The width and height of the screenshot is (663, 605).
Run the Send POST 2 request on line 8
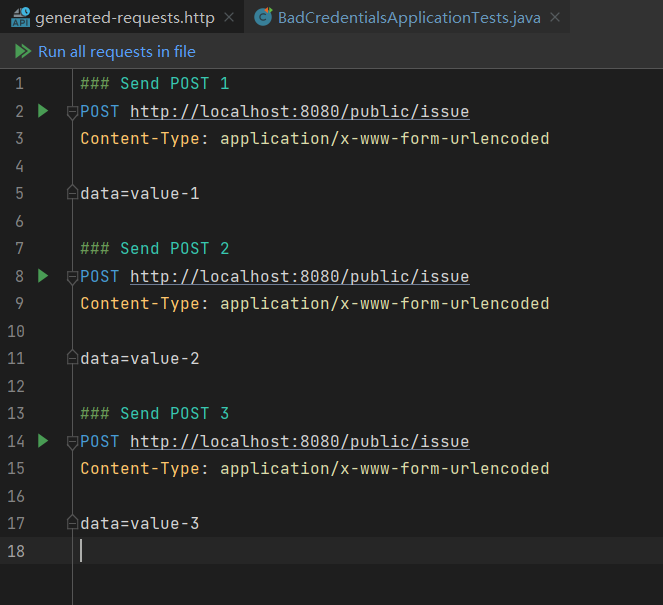click(43, 276)
